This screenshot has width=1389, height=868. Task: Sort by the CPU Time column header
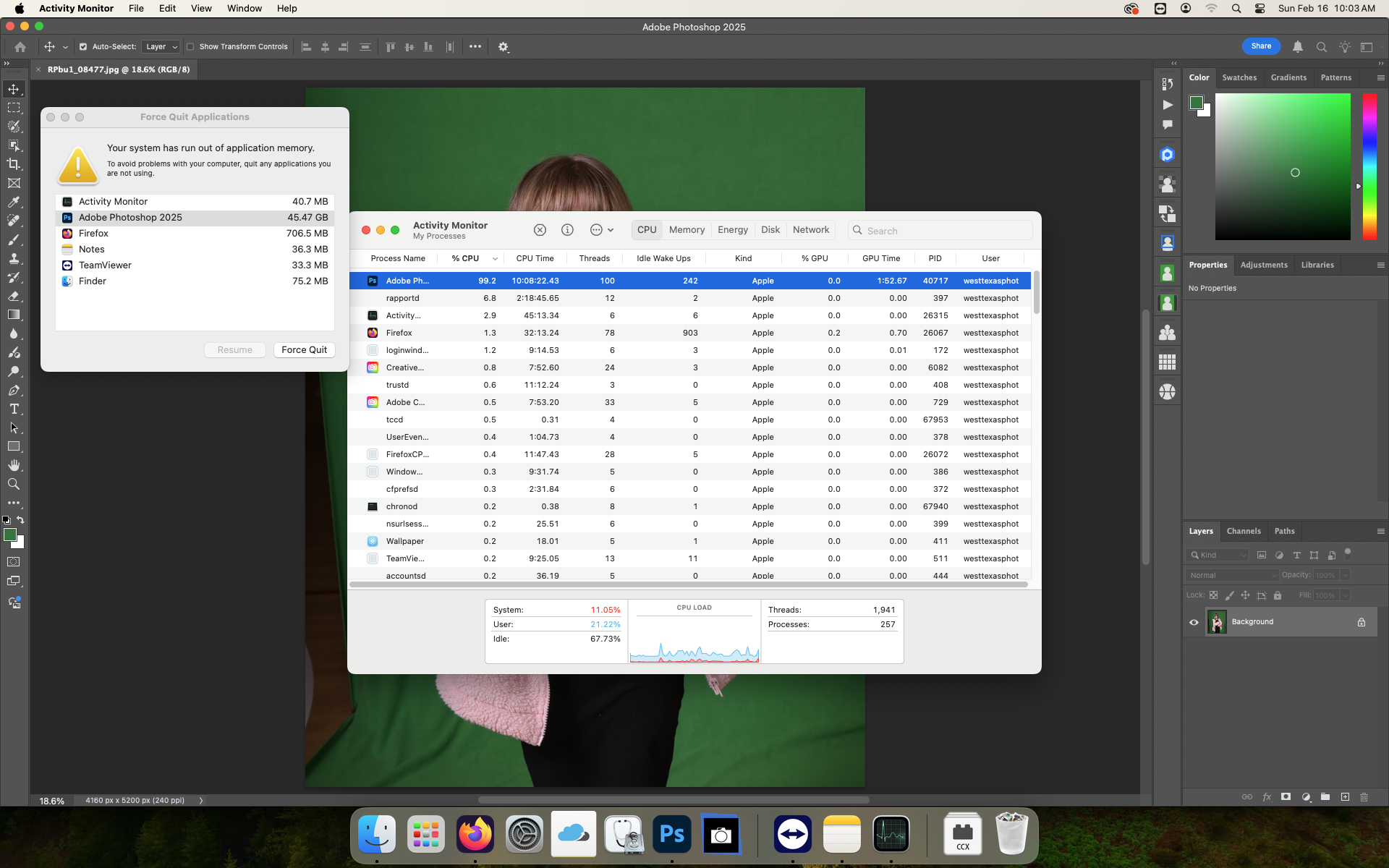pos(535,258)
